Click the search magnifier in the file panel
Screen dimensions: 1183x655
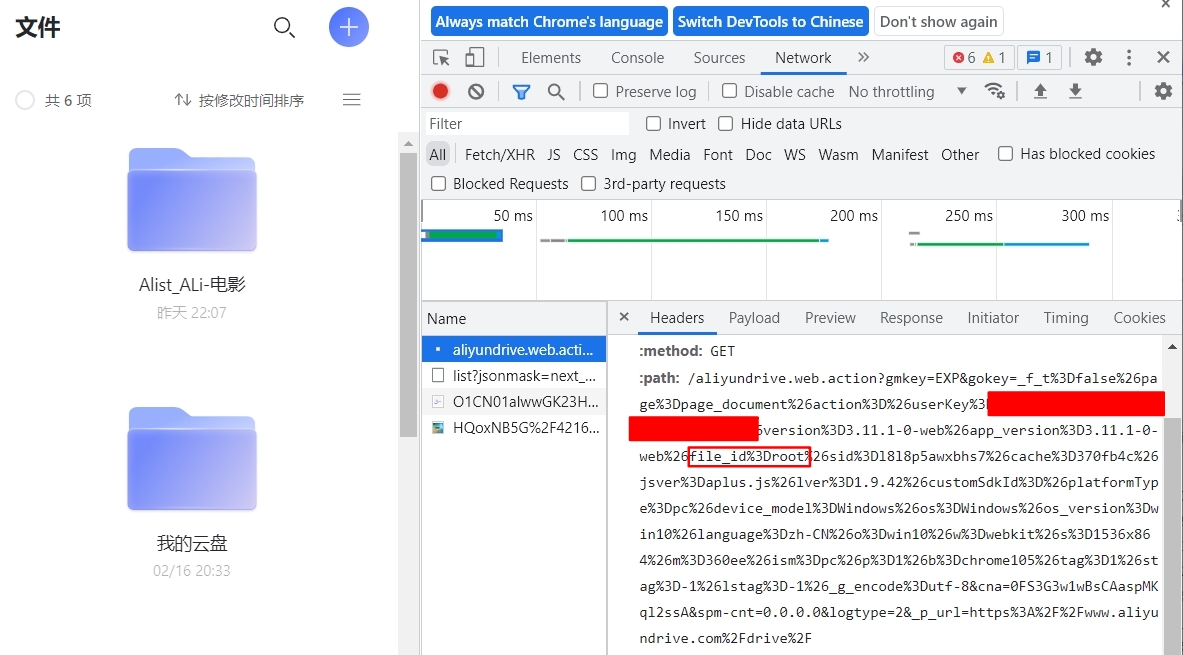point(284,28)
